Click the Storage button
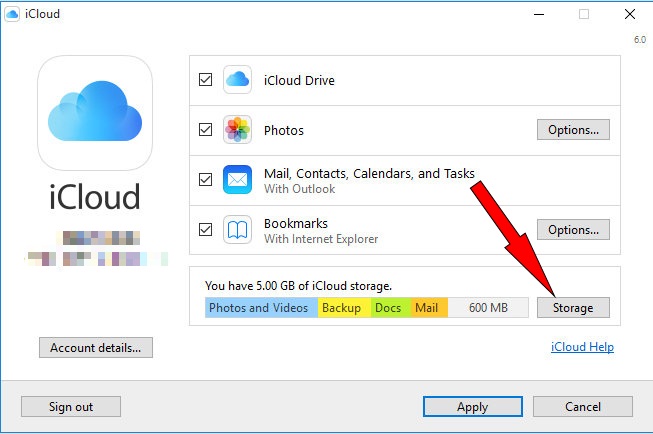 pyautogui.click(x=573, y=308)
